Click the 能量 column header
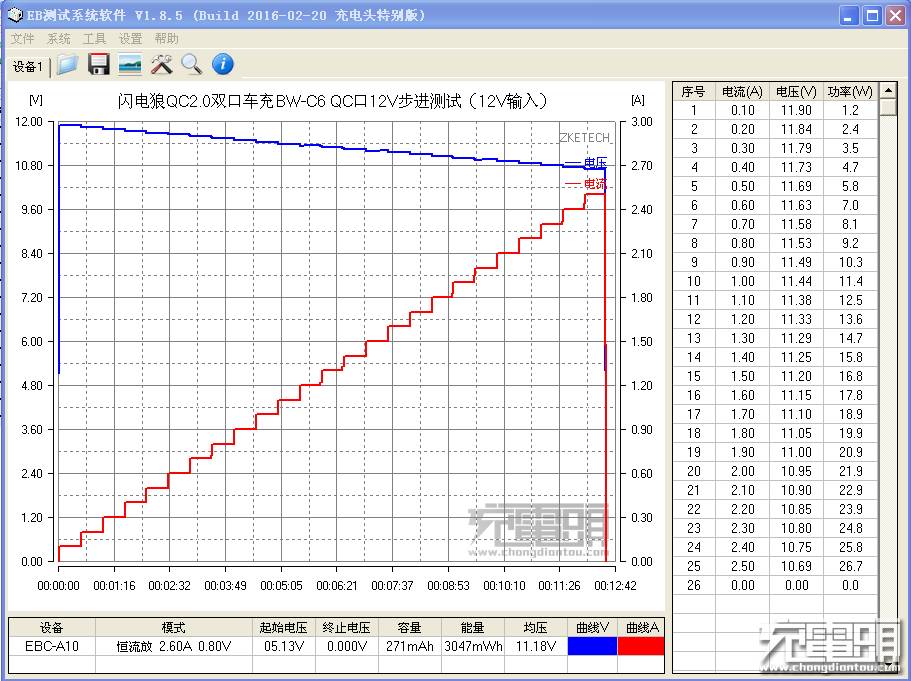This screenshot has height=681, width=911. (x=473, y=628)
